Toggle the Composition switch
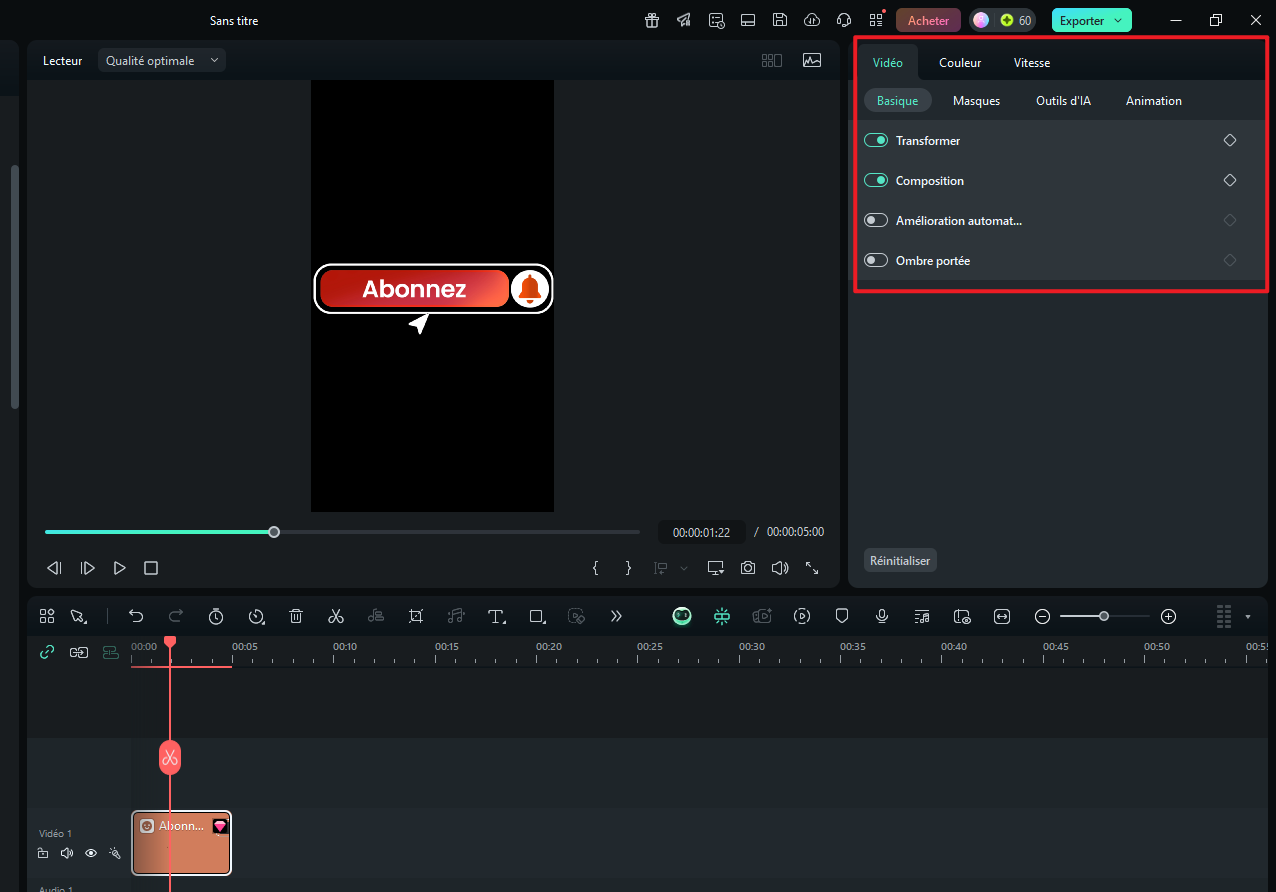The width and height of the screenshot is (1276, 892). (876, 180)
